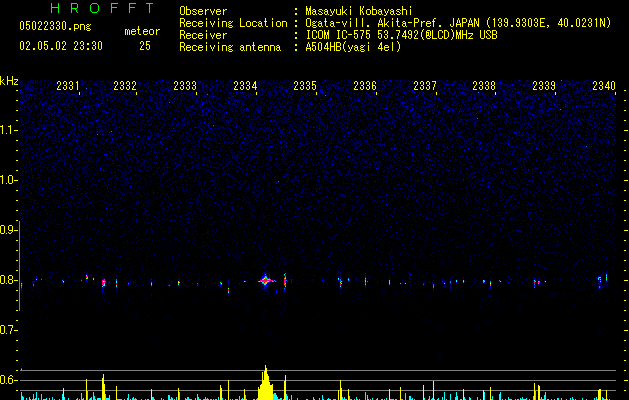629x400 pixels.
Task: Click the 0.9 kHz axis label
Action: coord(8,230)
